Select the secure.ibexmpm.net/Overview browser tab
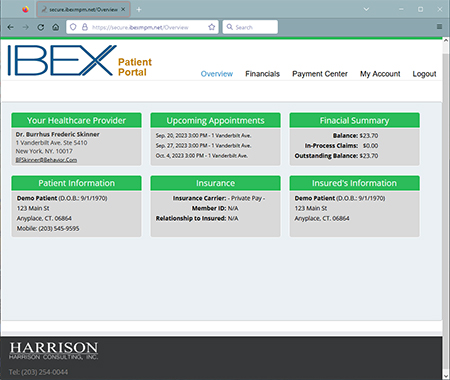The height and width of the screenshot is (380, 450). (x=83, y=10)
